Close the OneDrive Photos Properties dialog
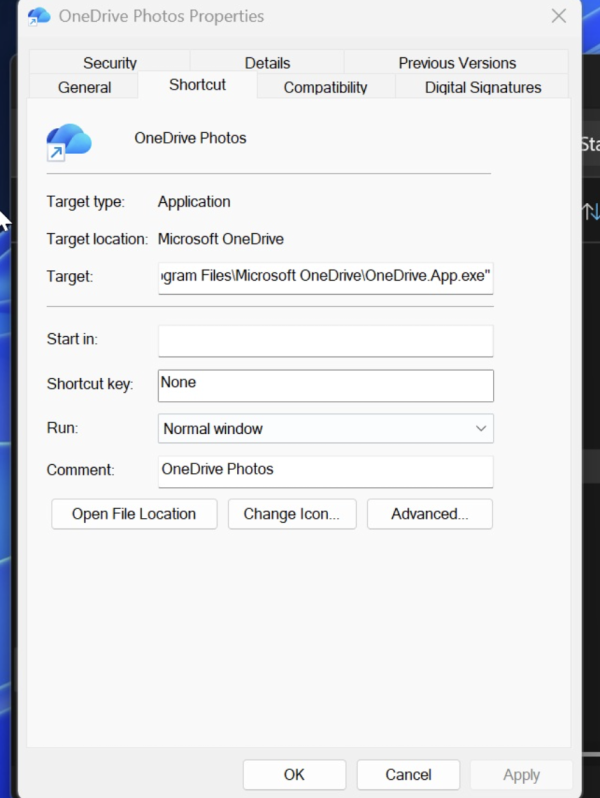600x798 pixels. pos(559,16)
